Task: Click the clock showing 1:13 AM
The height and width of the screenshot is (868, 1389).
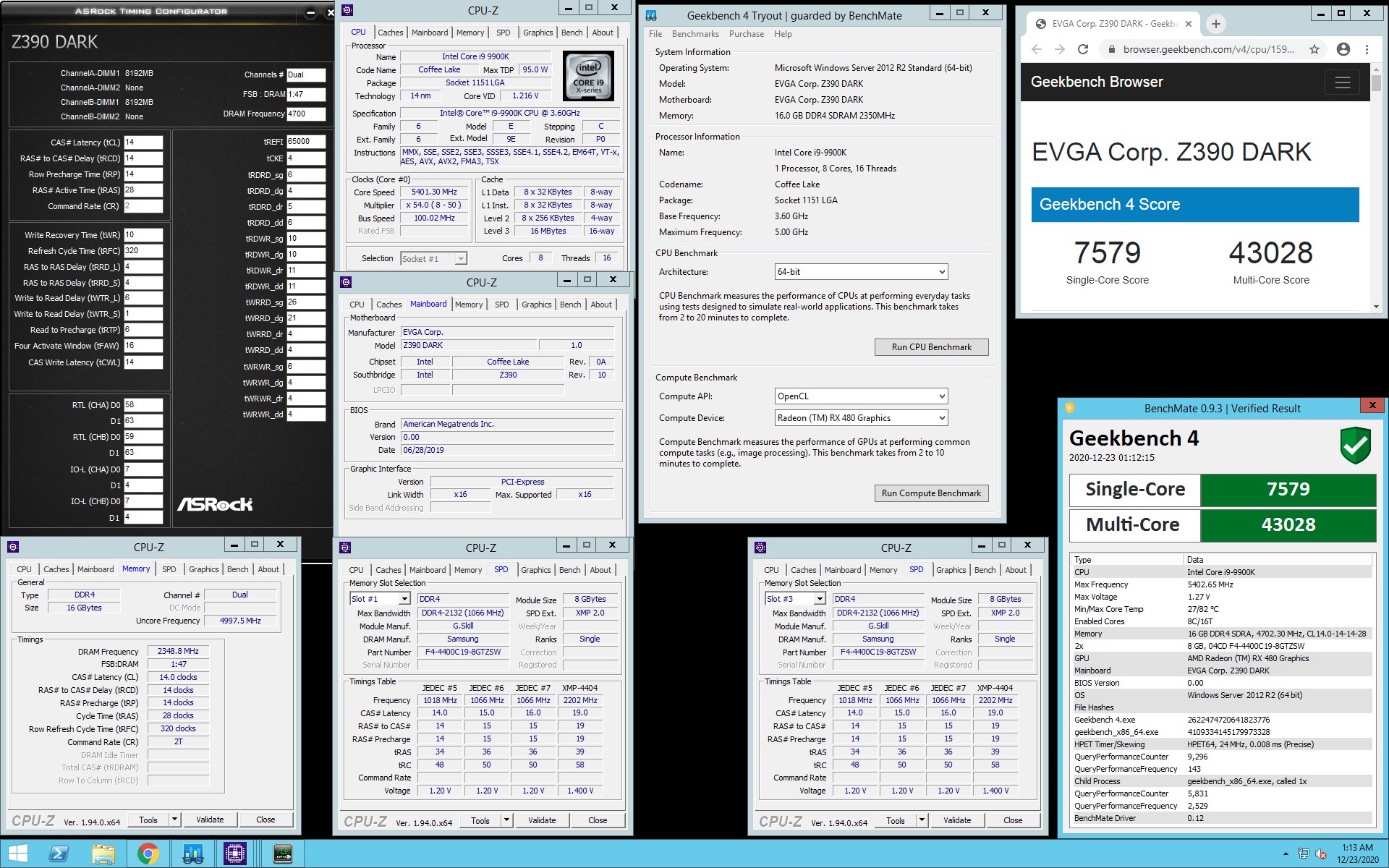Action: pyautogui.click(x=1356, y=848)
